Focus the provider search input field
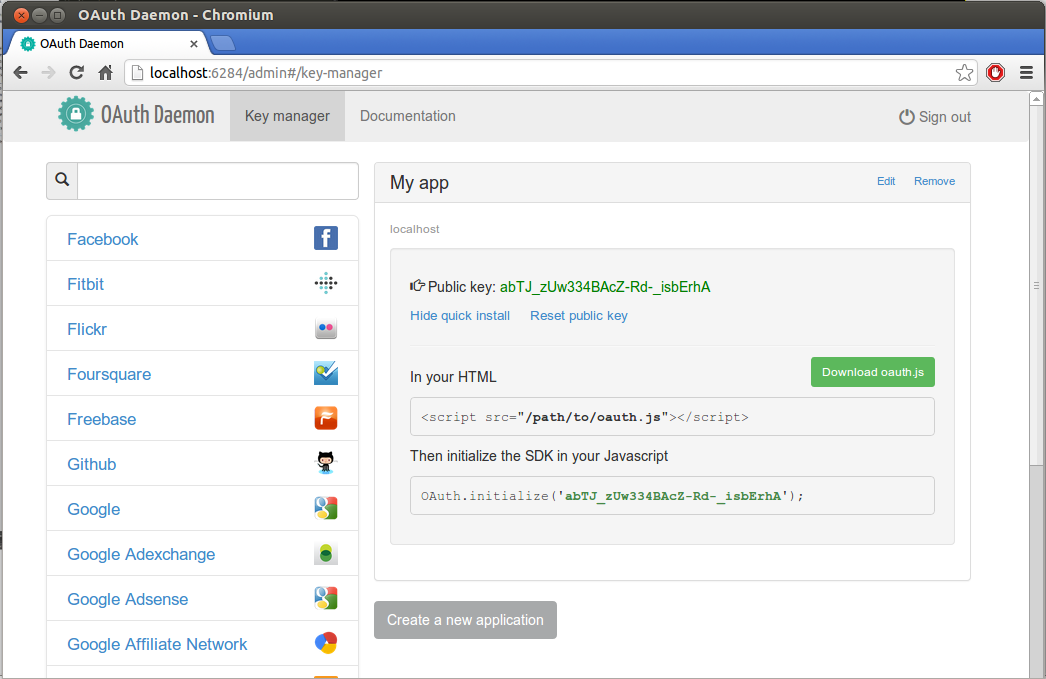Viewport: 1046px width, 679px height. 217,181
